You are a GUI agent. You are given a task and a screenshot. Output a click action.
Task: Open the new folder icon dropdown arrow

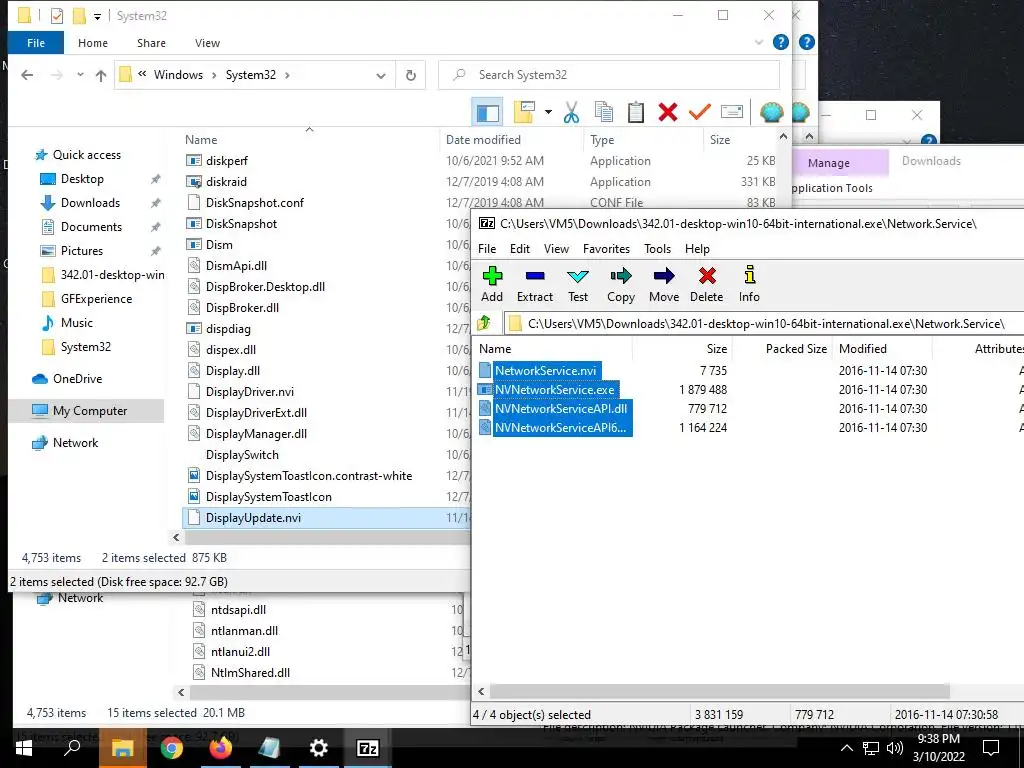548,112
